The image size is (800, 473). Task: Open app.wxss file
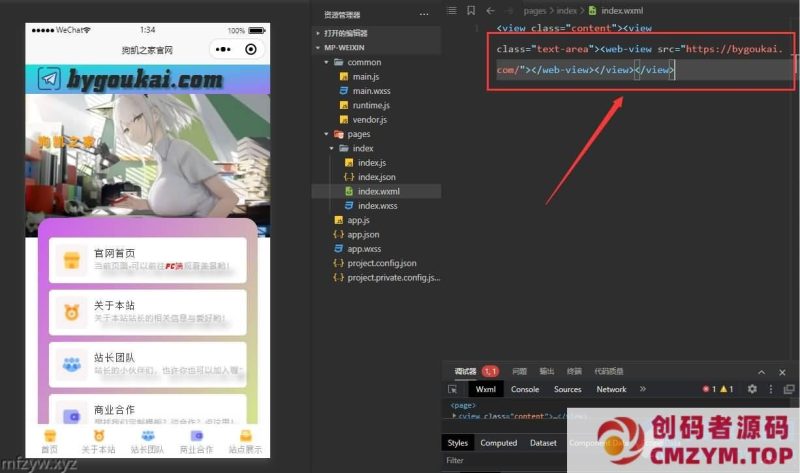tap(364, 248)
